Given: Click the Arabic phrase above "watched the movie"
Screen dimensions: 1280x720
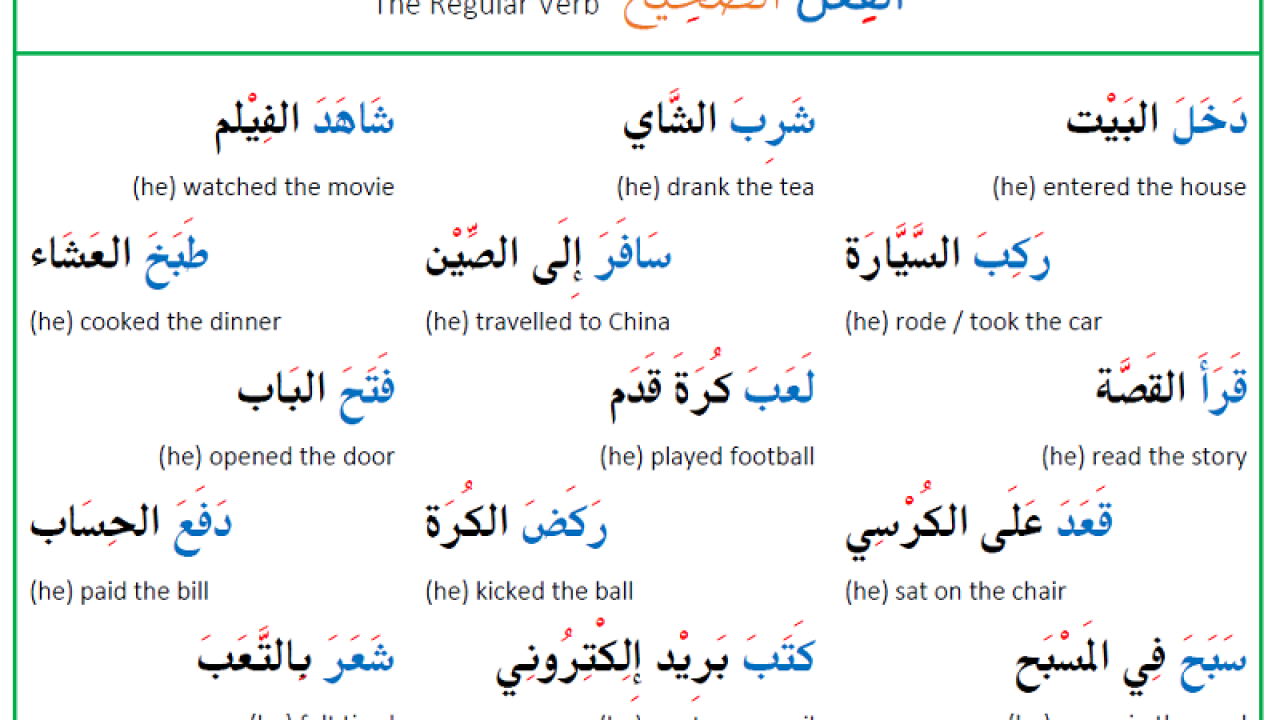Looking at the screenshot, I should point(305,126).
